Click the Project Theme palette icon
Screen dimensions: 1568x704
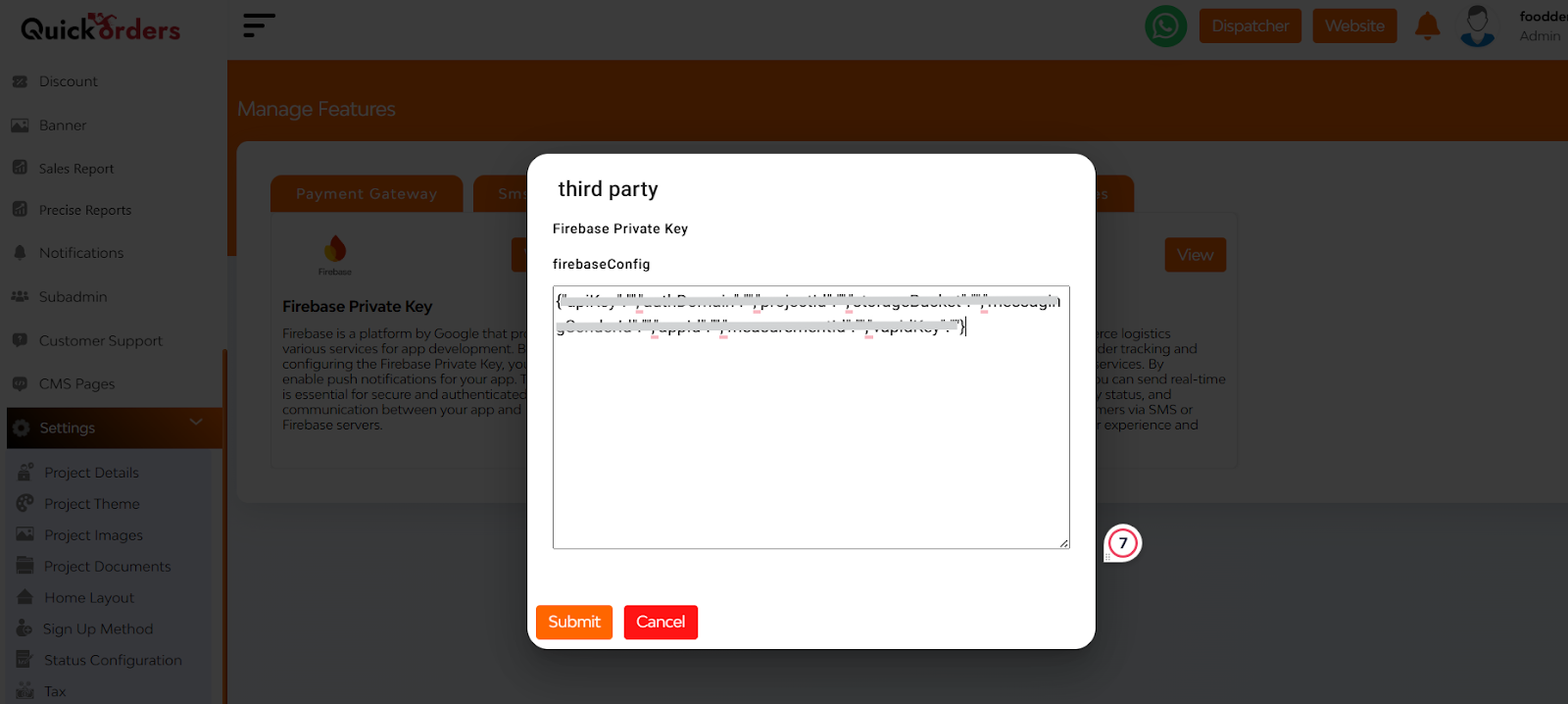tap(25, 503)
